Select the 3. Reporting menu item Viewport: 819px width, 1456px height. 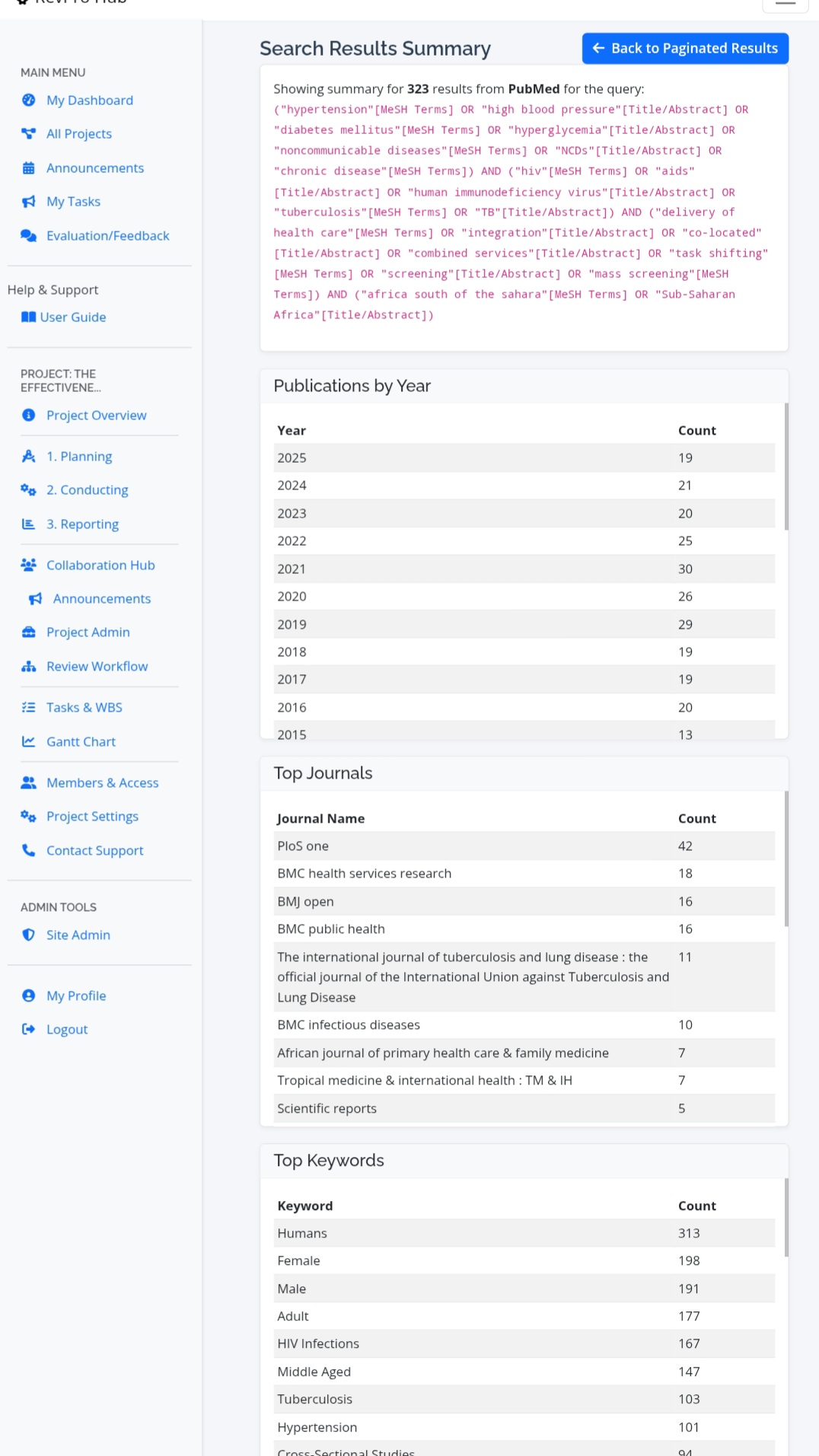coord(82,524)
